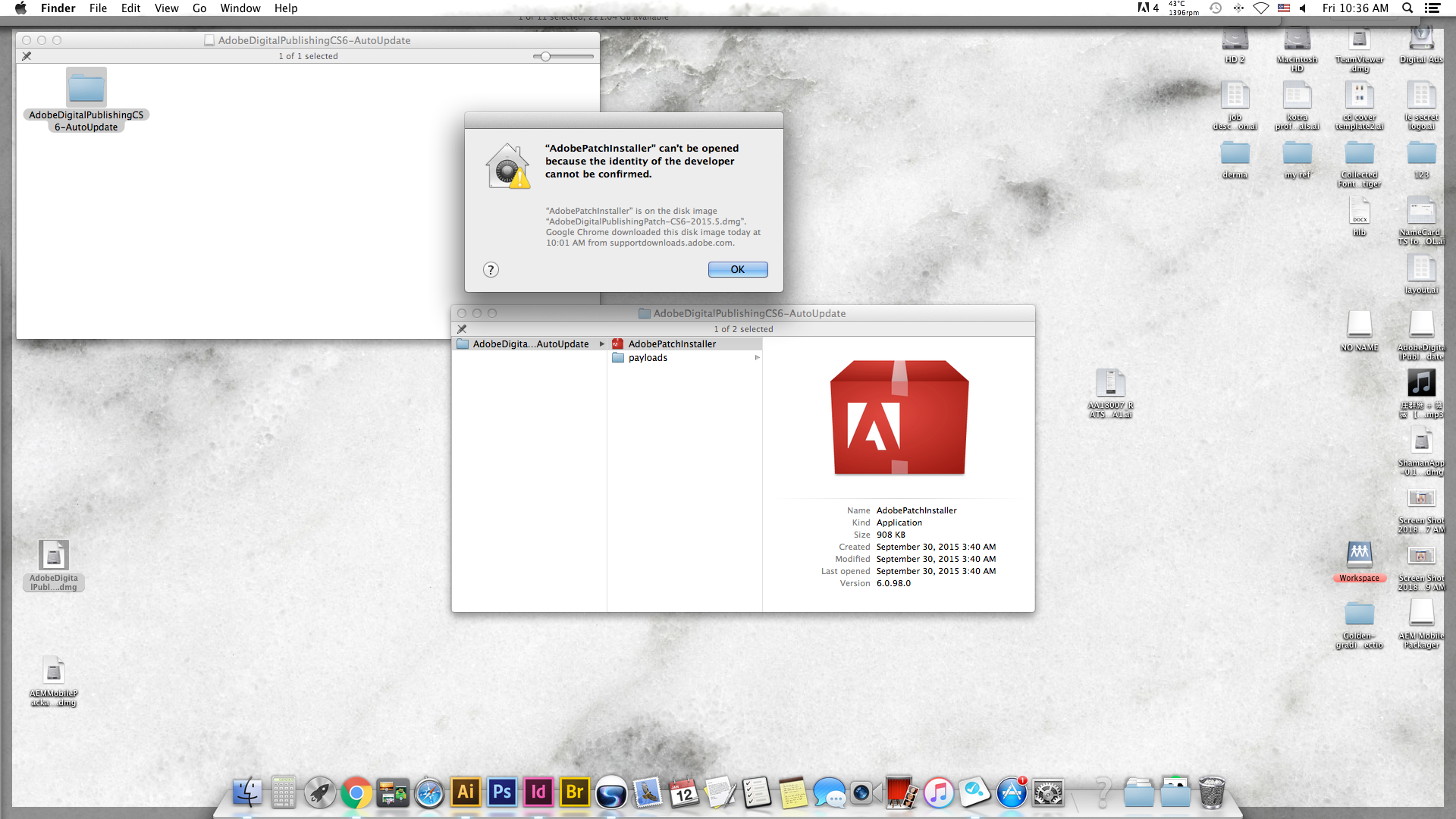Launch Adobe Illustrator from the Dock
1456x819 pixels.
[x=466, y=792]
